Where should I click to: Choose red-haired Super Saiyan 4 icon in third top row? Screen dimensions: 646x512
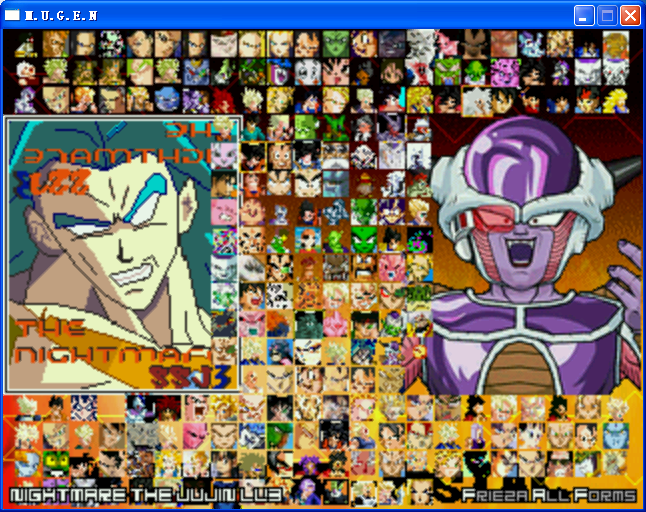223,100
